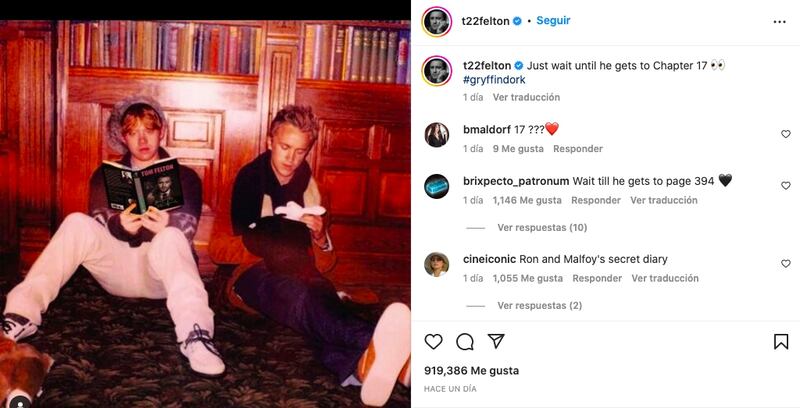Save post with the bookmark icon
800x408 pixels.
(781, 342)
